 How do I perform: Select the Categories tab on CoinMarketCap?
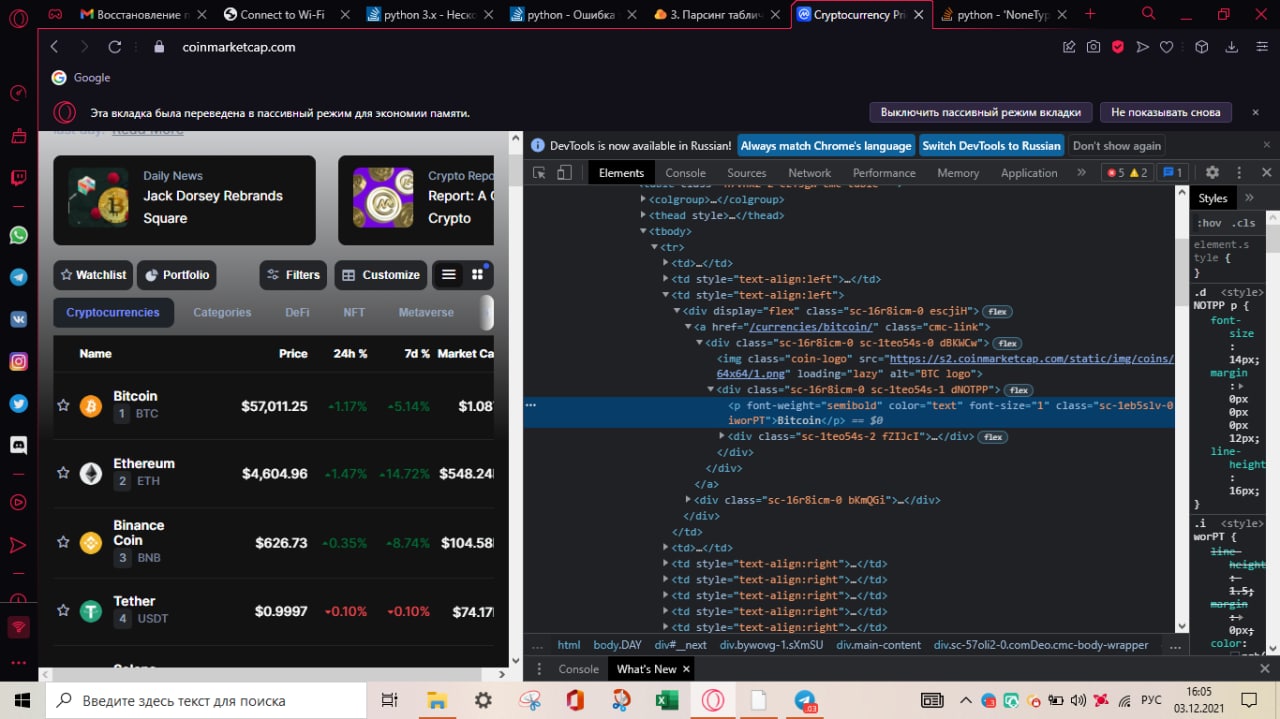[x=222, y=312]
